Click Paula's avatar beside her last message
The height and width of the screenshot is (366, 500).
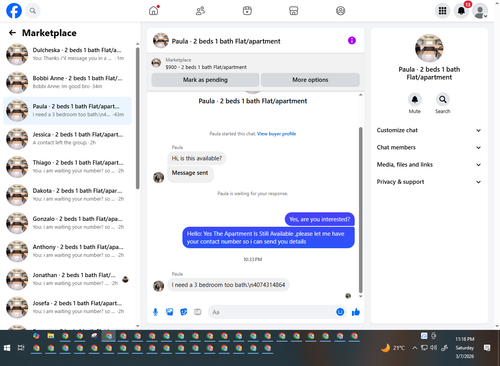coord(158,285)
